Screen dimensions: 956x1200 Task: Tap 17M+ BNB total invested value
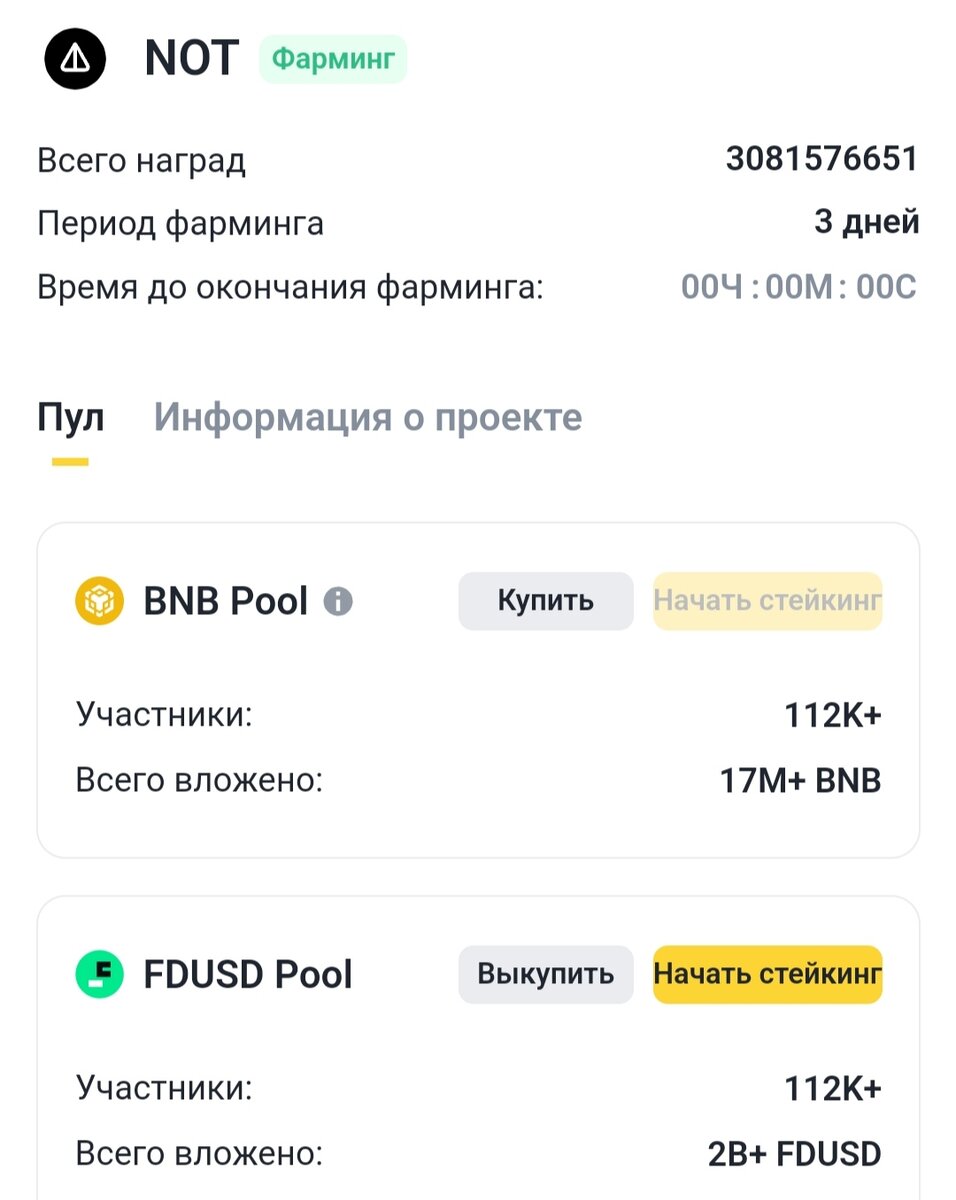coord(801,781)
